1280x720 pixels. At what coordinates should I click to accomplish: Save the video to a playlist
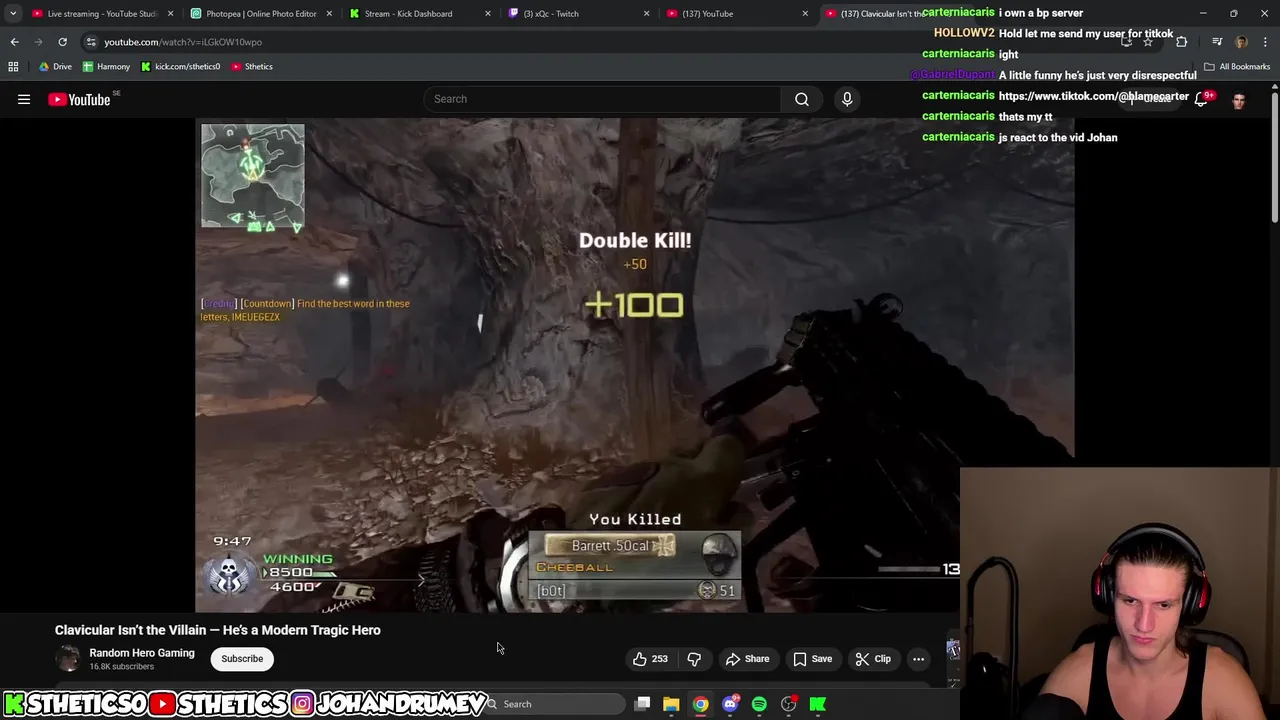pos(812,659)
